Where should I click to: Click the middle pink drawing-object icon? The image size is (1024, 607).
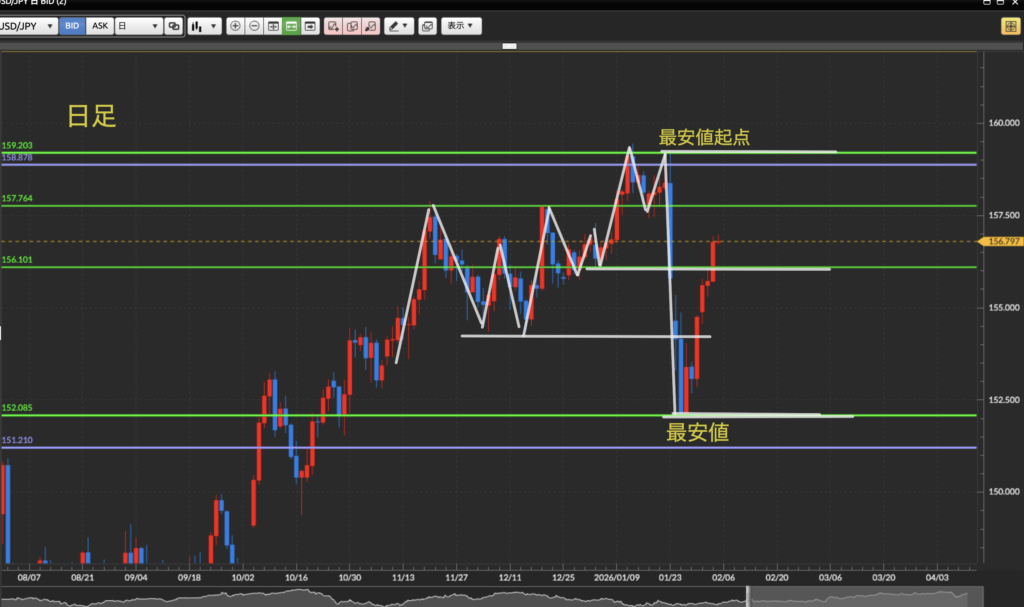pyautogui.click(x=352, y=26)
